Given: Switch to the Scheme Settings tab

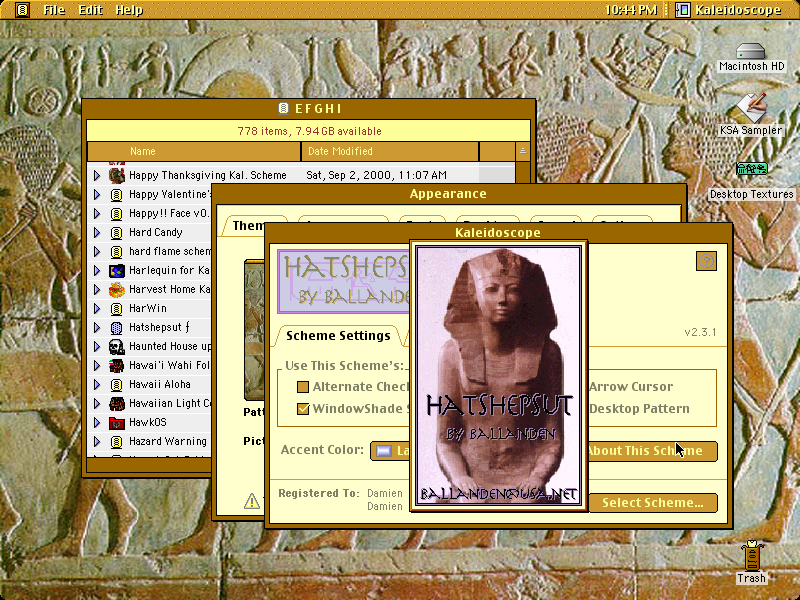Looking at the screenshot, I should [x=338, y=336].
